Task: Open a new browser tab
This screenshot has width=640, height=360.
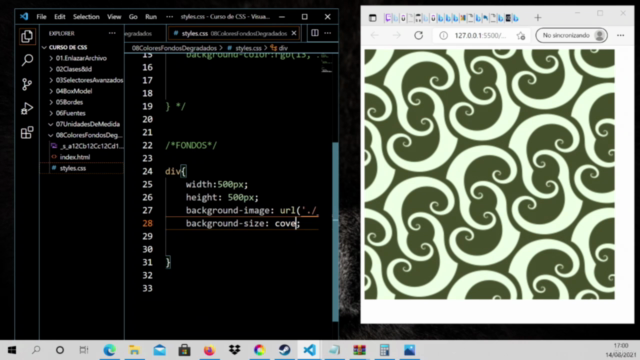Action: coord(538,18)
